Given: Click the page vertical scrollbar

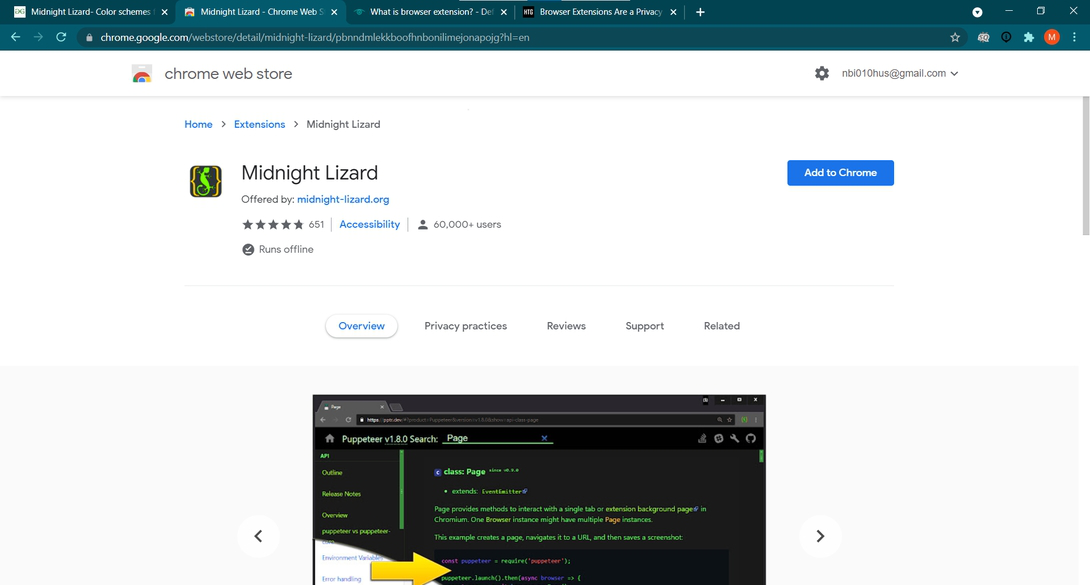Looking at the screenshot, I should (x=1085, y=167).
